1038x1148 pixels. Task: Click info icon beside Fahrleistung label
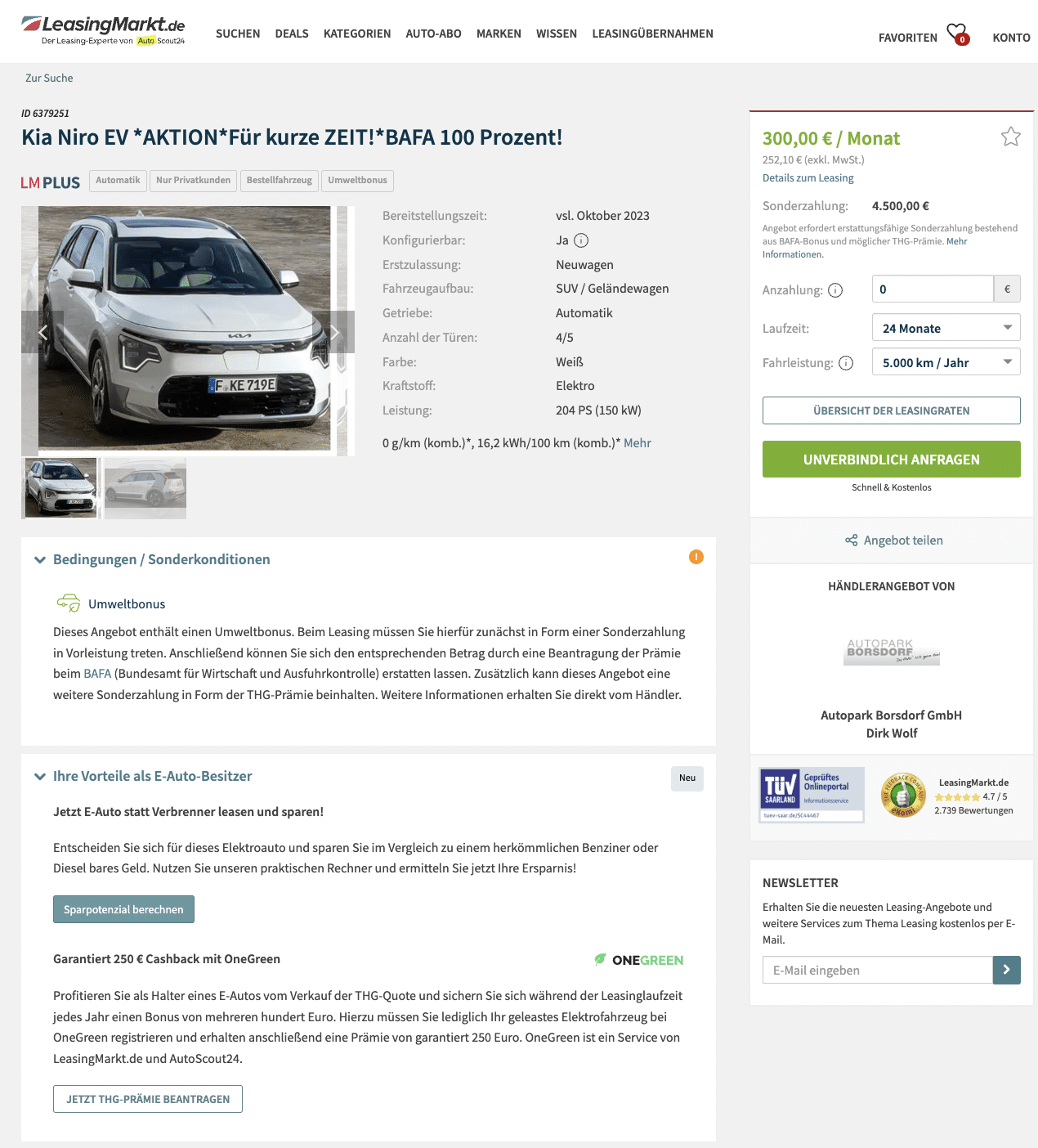pyautogui.click(x=846, y=363)
